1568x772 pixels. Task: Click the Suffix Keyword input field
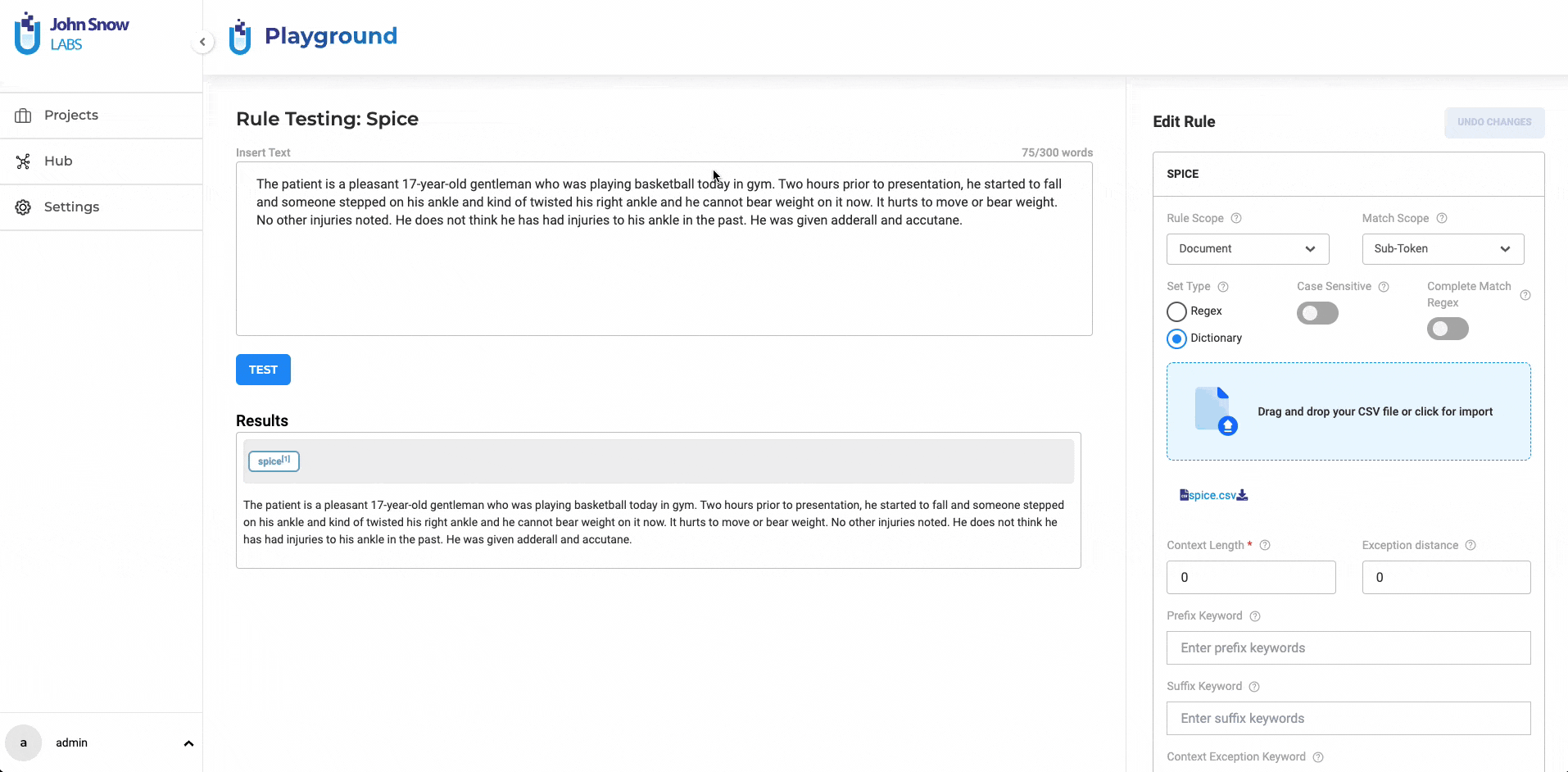tap(1348, 719)
